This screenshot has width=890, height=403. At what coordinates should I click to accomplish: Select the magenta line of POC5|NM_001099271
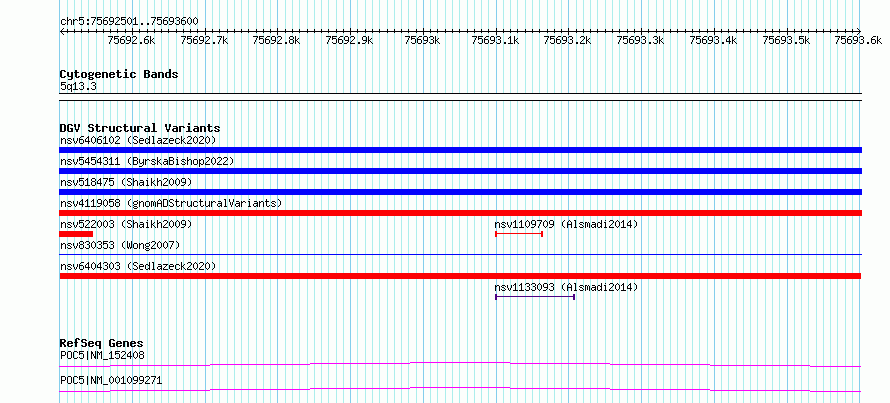[x=460, y=389]
